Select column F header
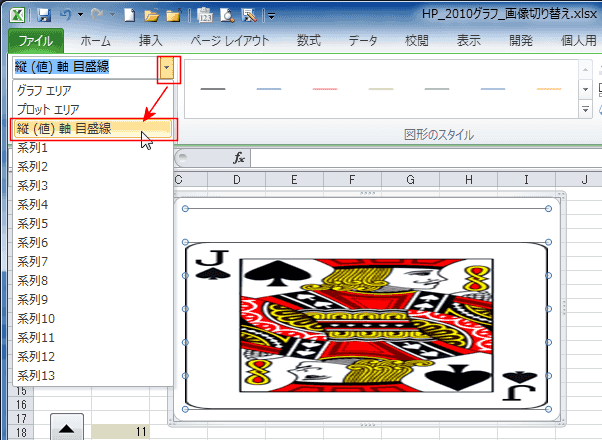This screenshot has height=440, width=602. coord(352,179)
